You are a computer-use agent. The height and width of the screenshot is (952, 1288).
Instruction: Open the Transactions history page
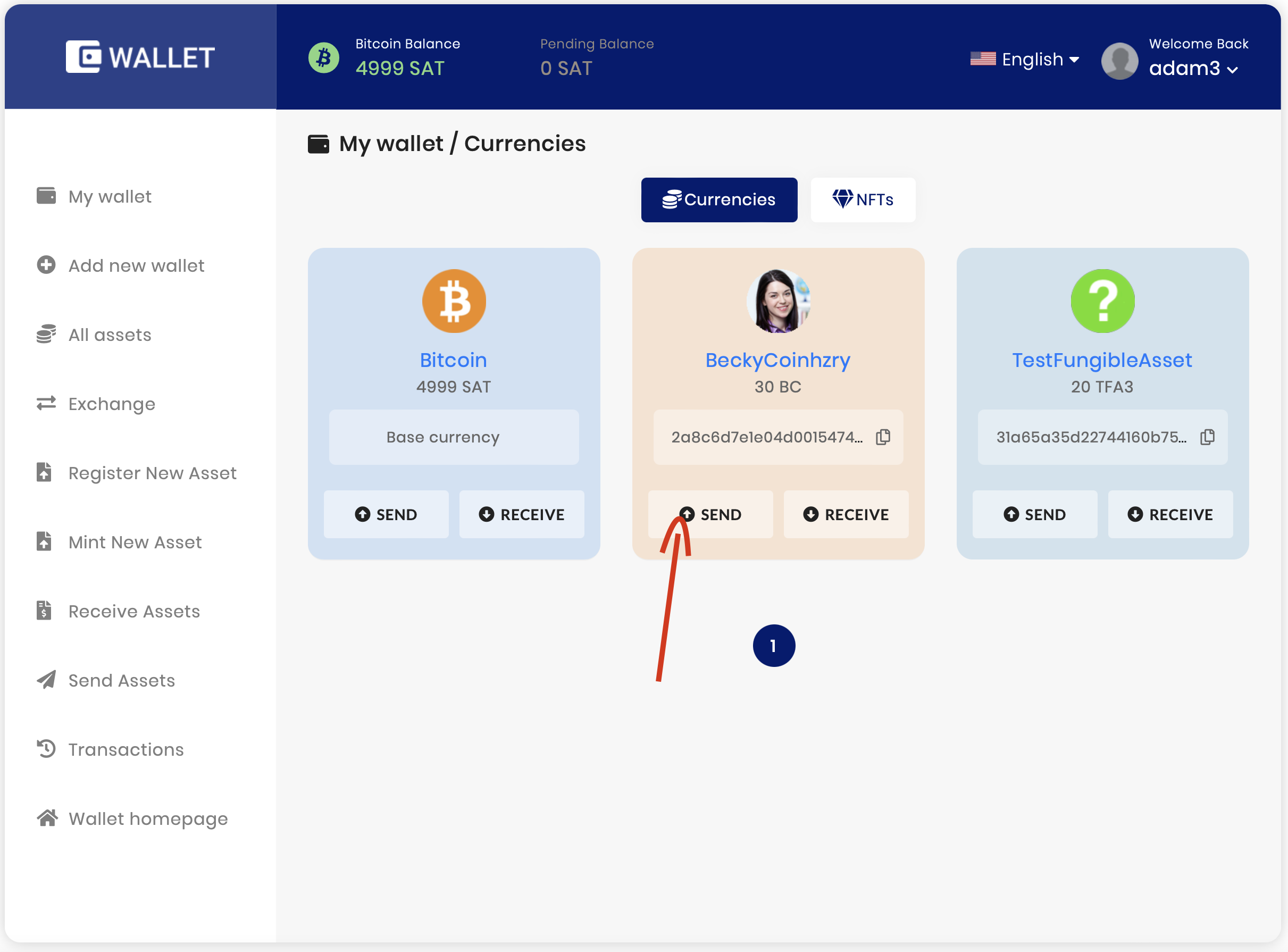coord(126,750)
